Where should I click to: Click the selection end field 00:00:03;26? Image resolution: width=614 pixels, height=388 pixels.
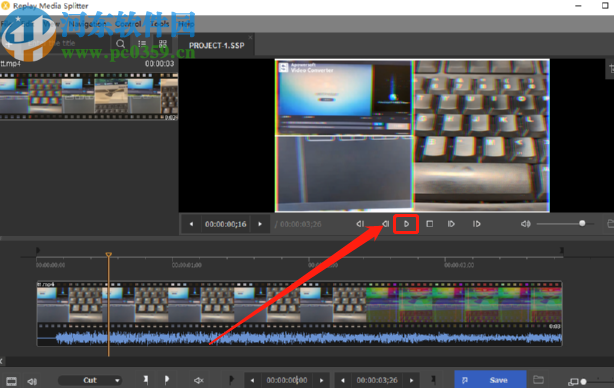377,380
